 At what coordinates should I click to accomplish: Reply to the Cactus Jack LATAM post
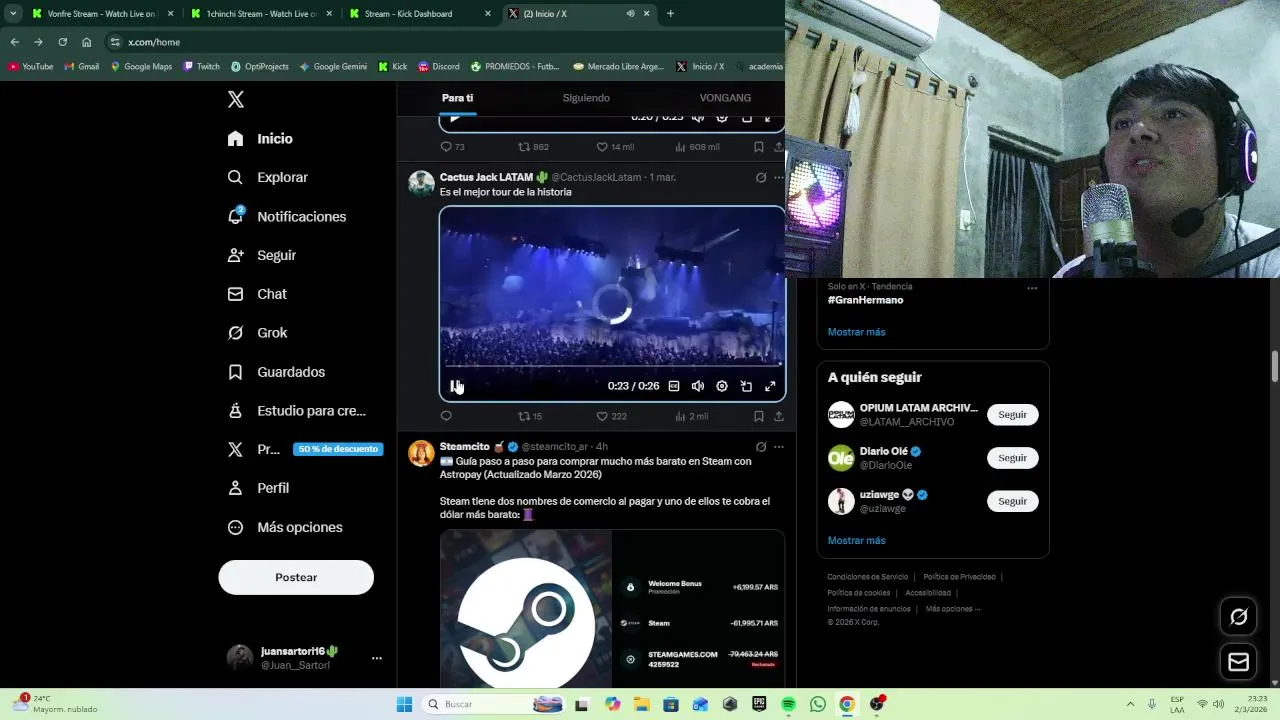coord(446,416)
